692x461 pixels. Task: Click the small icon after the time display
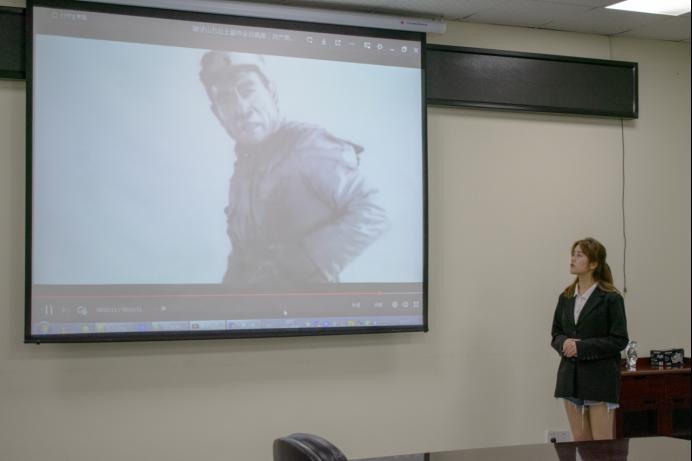pos(164,309)
